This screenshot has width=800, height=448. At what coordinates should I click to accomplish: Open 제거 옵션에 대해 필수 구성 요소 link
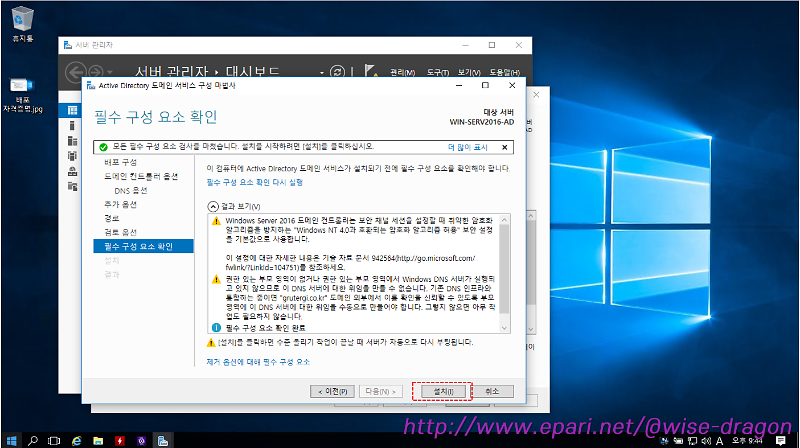pos(258,362)
